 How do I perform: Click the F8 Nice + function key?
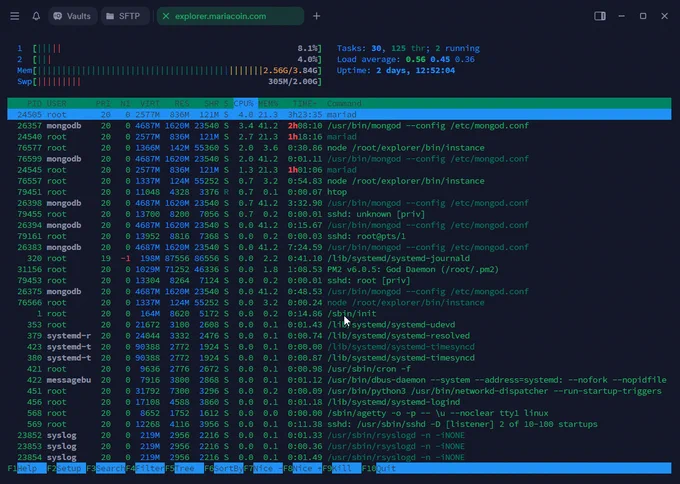[x=302, y=468]
